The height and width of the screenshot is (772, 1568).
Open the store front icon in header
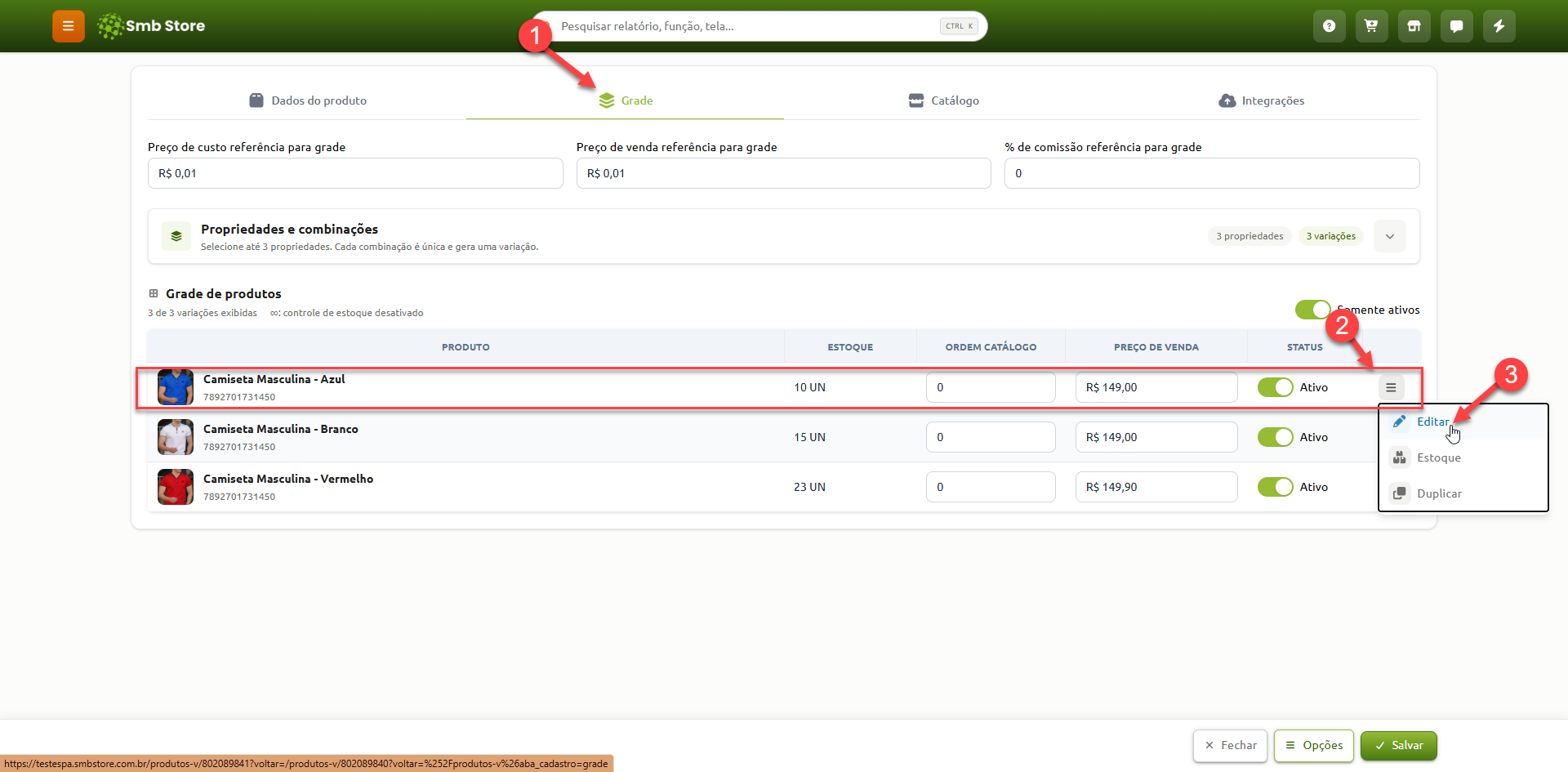1414,26
